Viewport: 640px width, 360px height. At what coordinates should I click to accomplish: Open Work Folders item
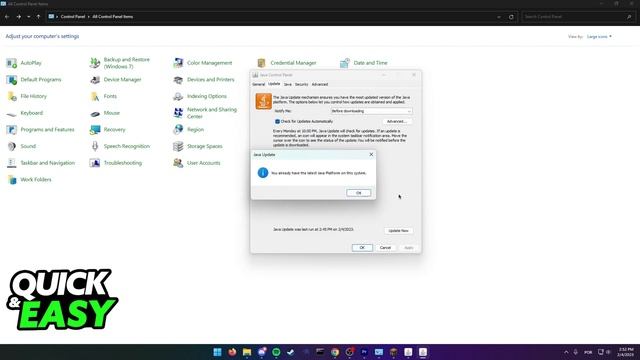click(x=29, y=180)
